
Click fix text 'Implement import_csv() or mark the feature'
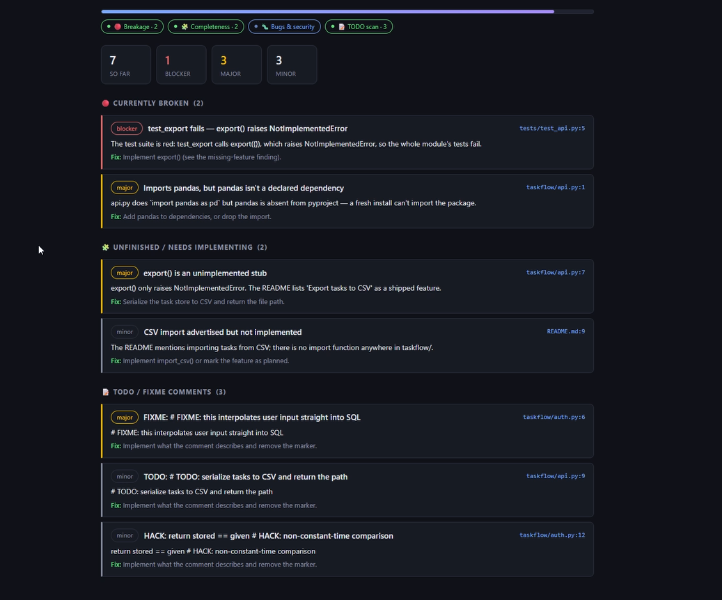tap(206, 361)
